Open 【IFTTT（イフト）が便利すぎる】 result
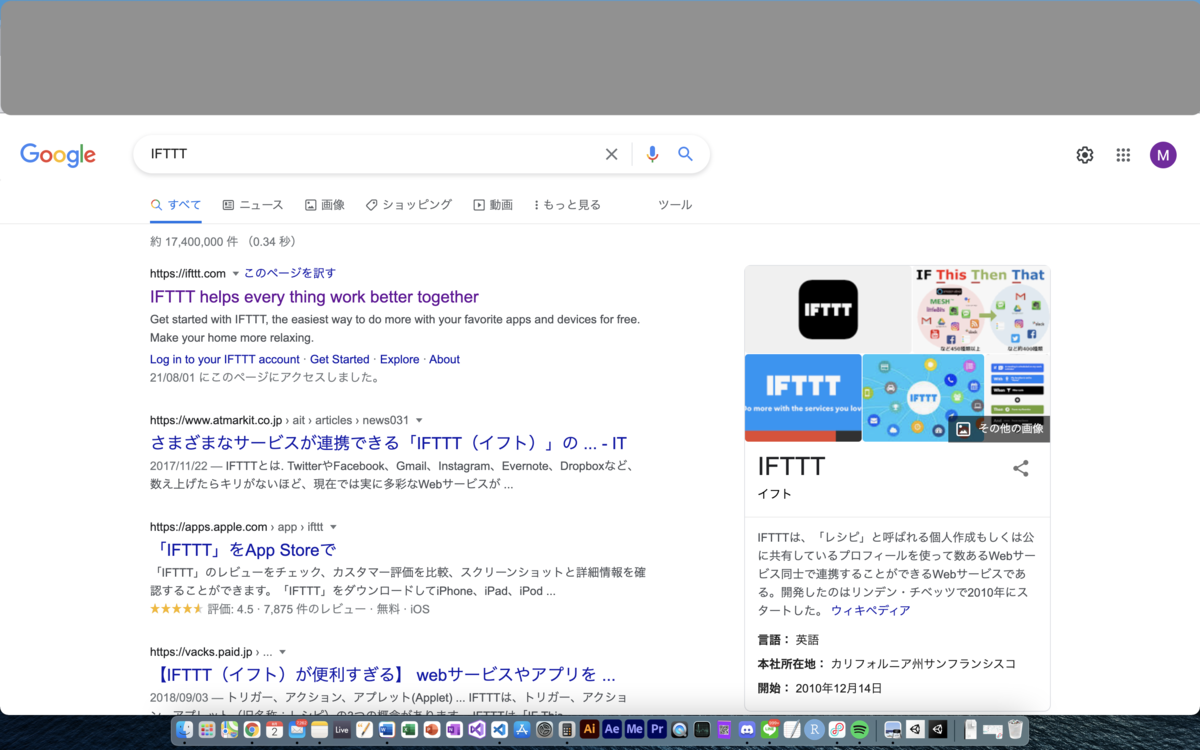 point(383,674)
